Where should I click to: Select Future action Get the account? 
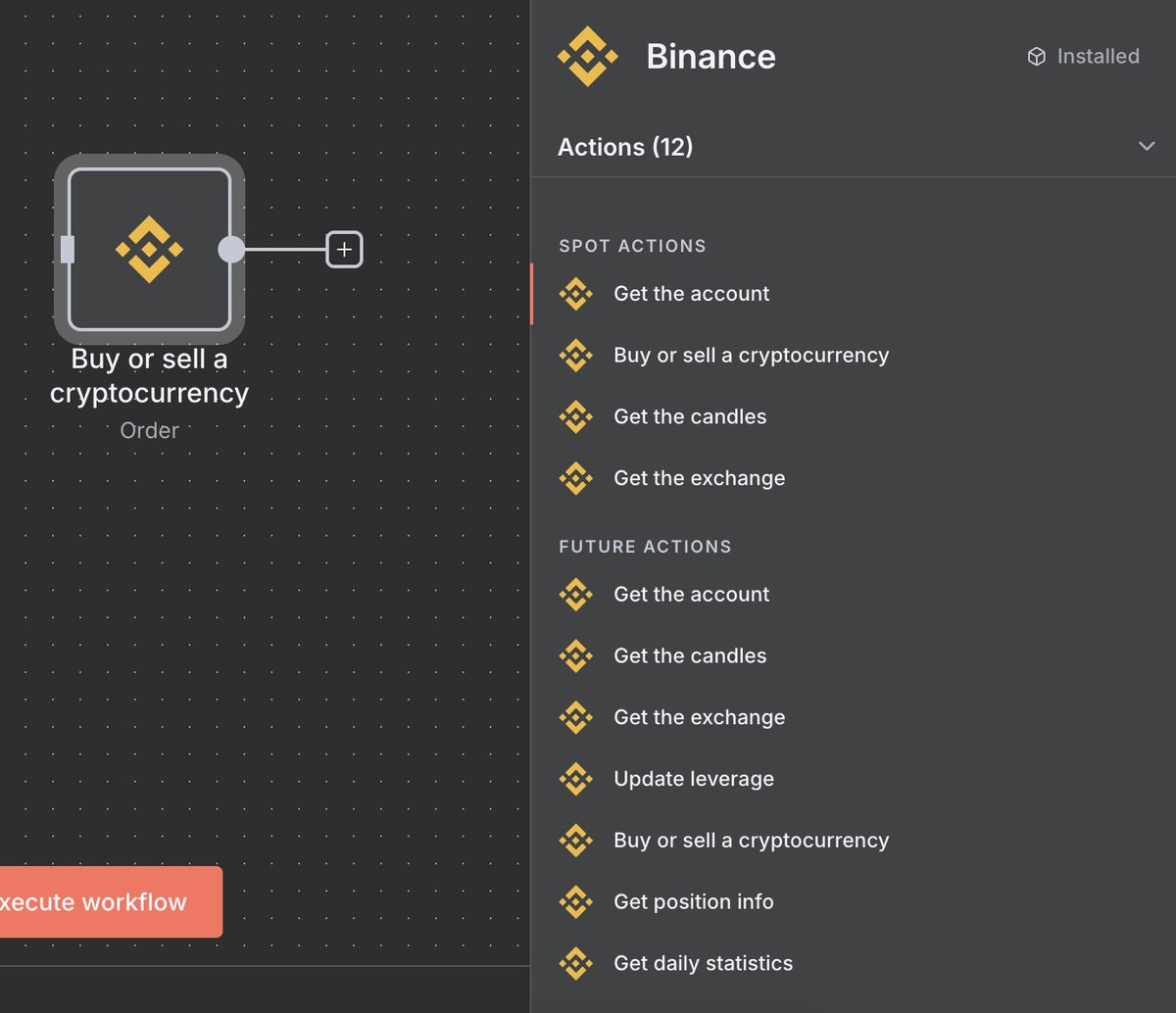[x=854, y=595]
